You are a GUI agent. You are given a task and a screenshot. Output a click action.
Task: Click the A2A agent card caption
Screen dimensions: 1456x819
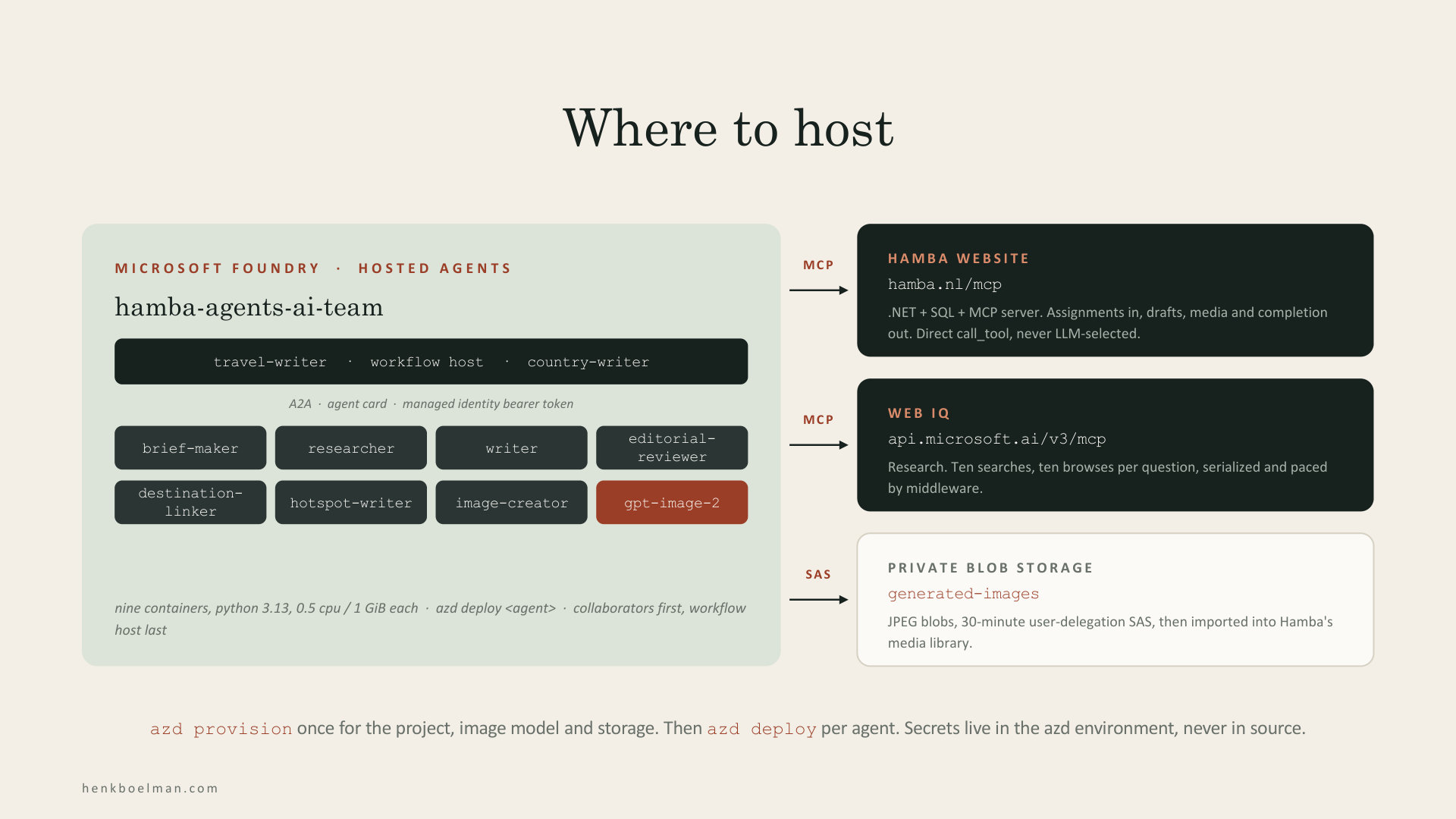[x=431, y=403]
